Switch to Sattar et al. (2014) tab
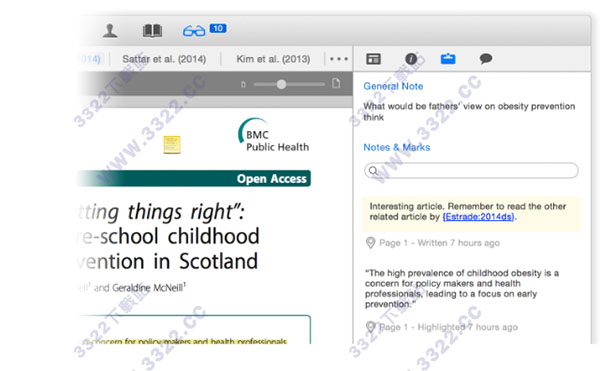 pyautogui.click(x=164, y=59)
